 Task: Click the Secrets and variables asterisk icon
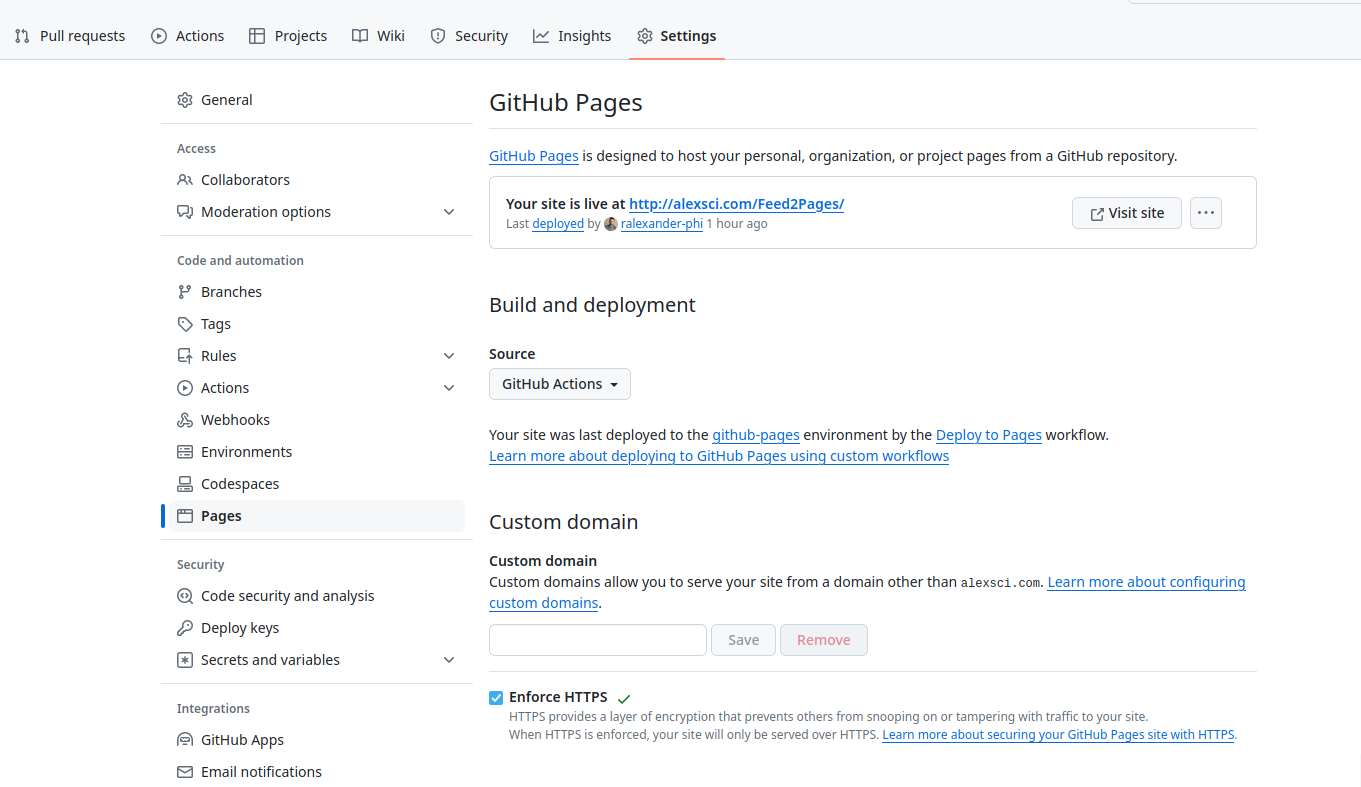click(185, 660)
